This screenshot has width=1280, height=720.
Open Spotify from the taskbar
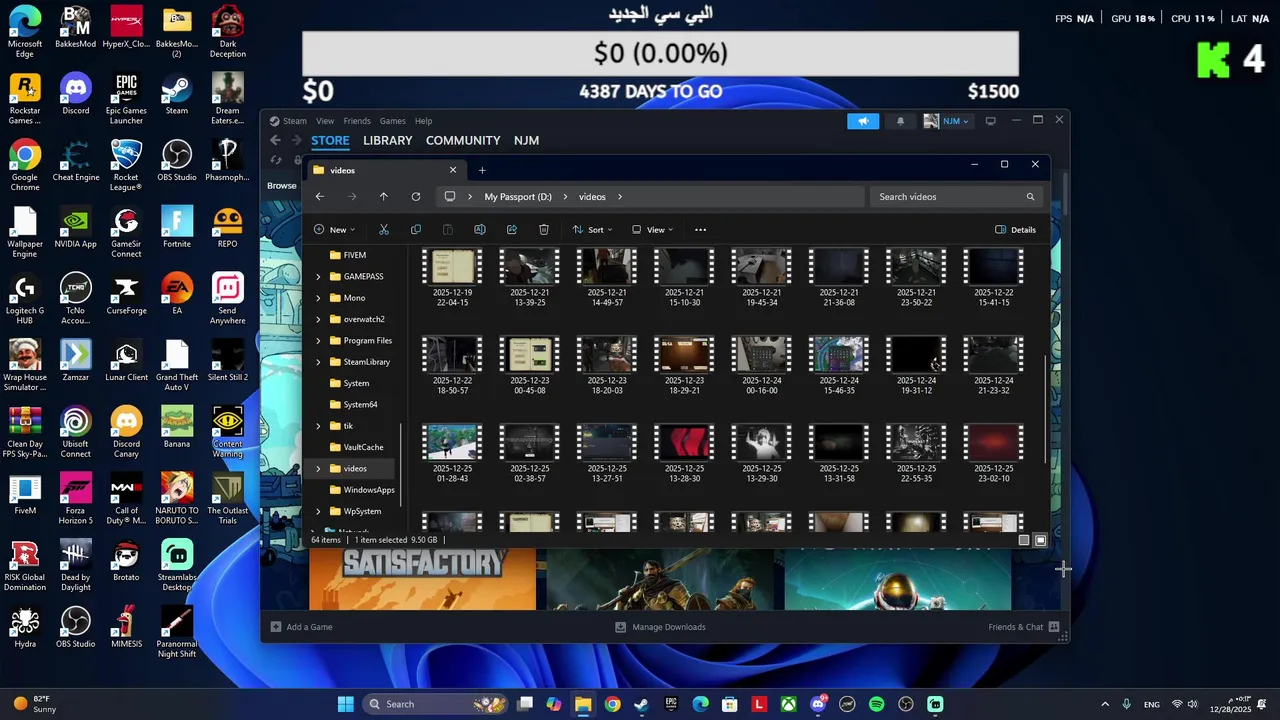[x=876, y=704]
